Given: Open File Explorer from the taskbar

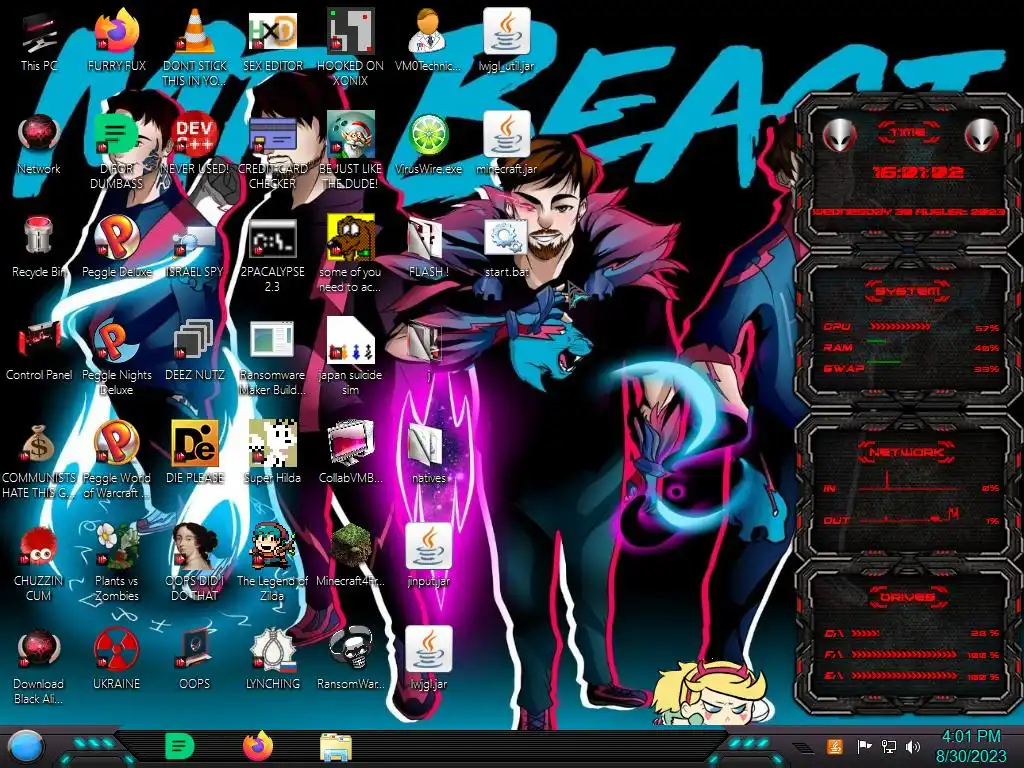Looking at the screenshot, I should point(336,747).
